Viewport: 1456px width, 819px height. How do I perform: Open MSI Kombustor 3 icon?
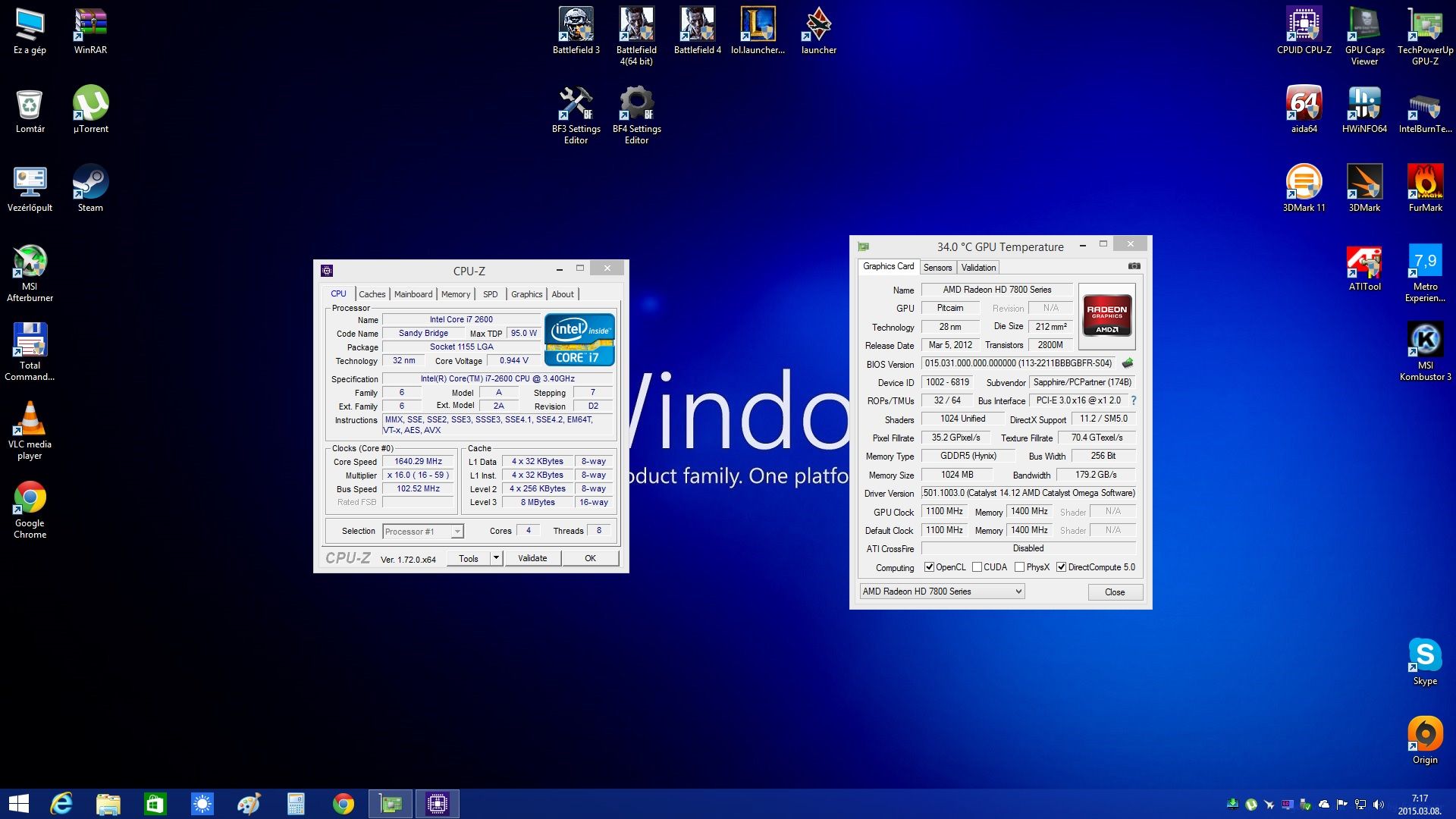click(1425, 351)
